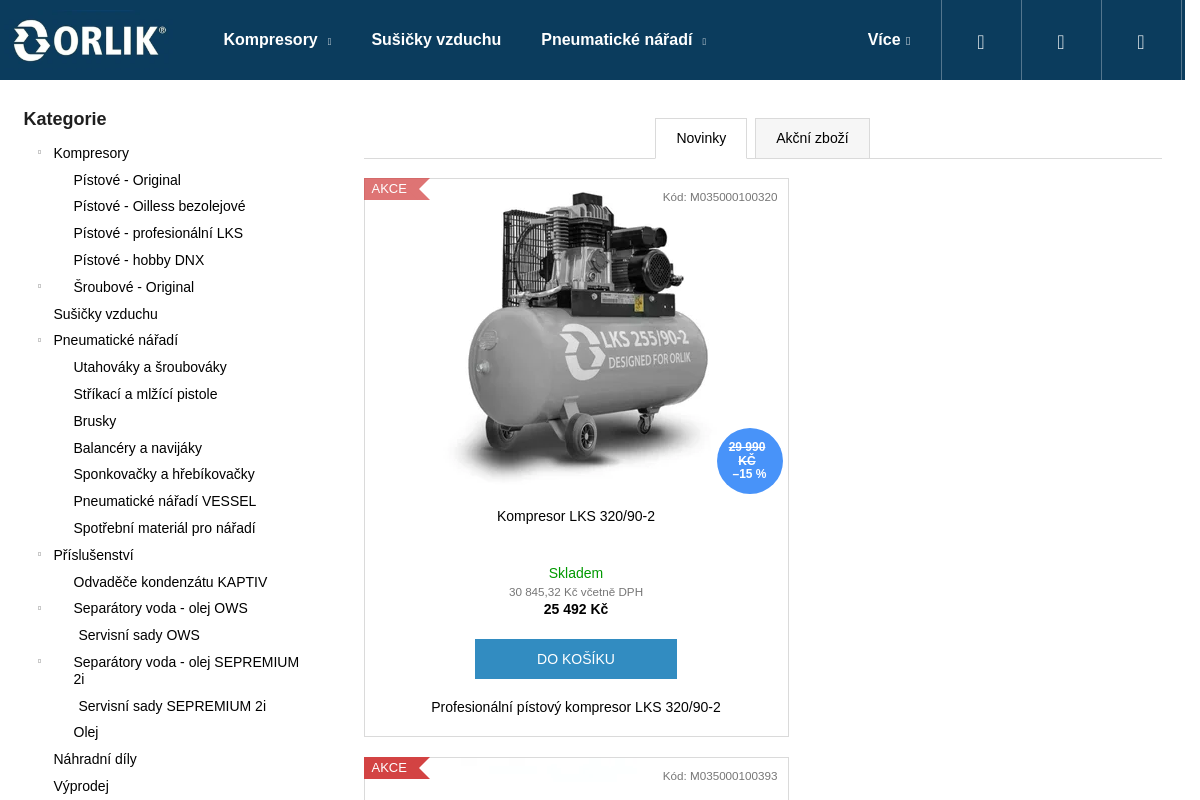1200x800 pixels.
Task: Open Sušičky vzduchu in the sidebar categories
Action: click(x=106, y=314)
